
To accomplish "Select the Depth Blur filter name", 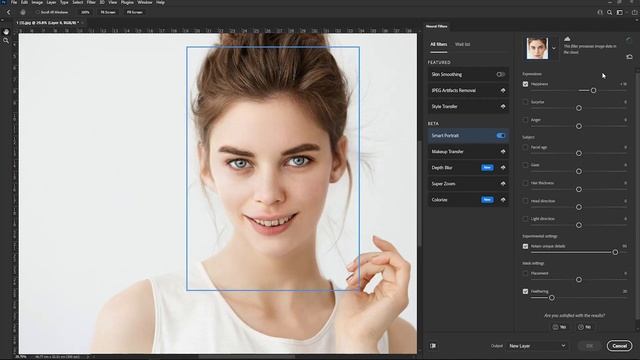I will 442,168.
